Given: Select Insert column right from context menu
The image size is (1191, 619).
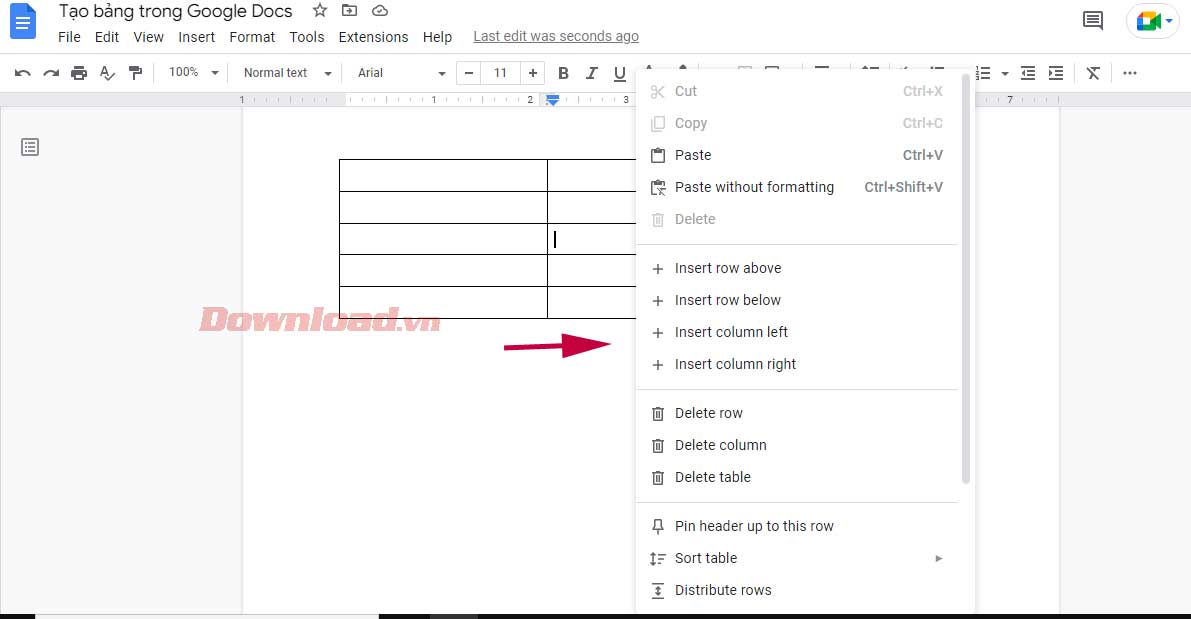Looking at the screenshot, I should tap(735, 364).
